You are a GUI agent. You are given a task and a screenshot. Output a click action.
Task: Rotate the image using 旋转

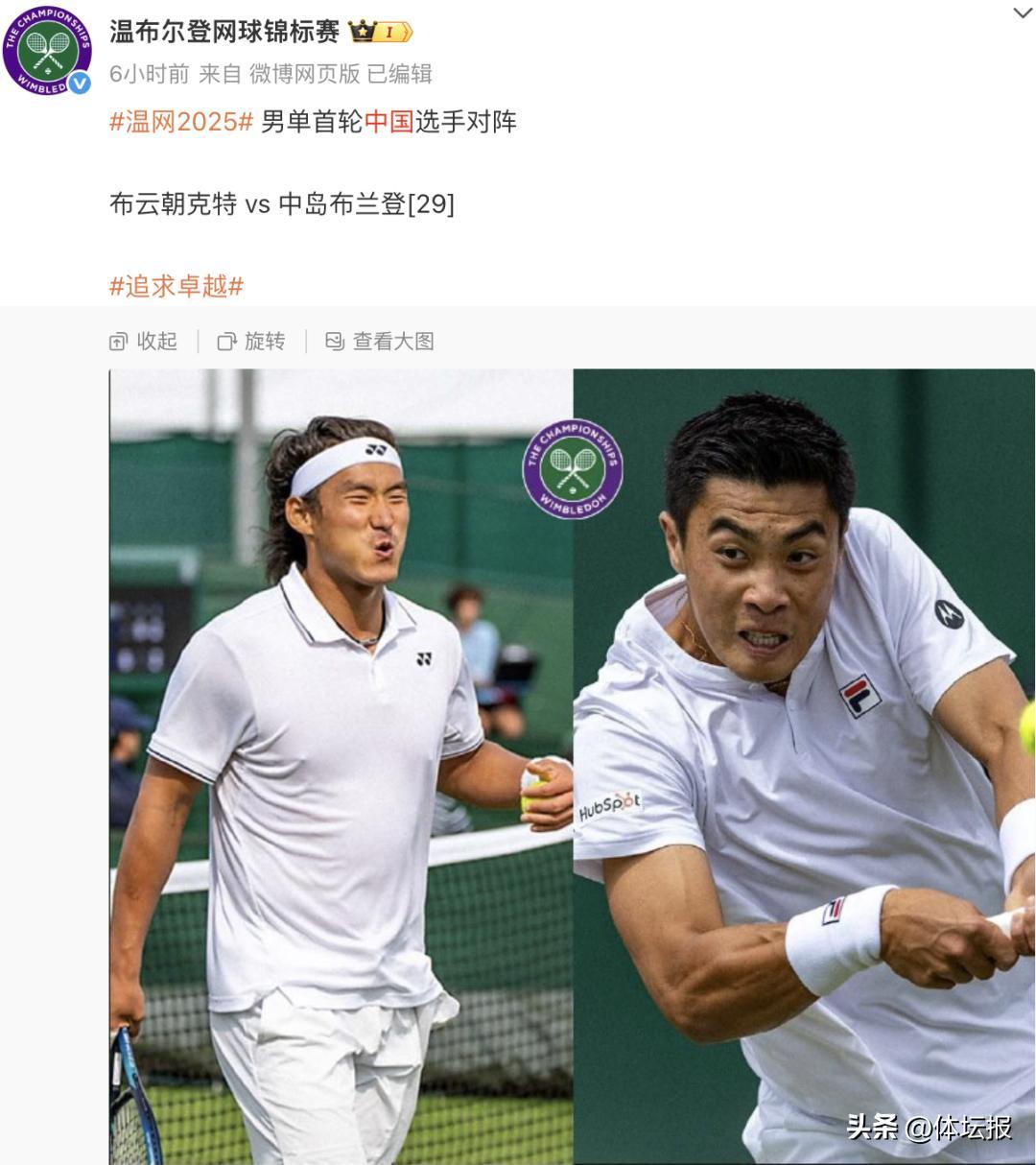click(x=251, y=342)
